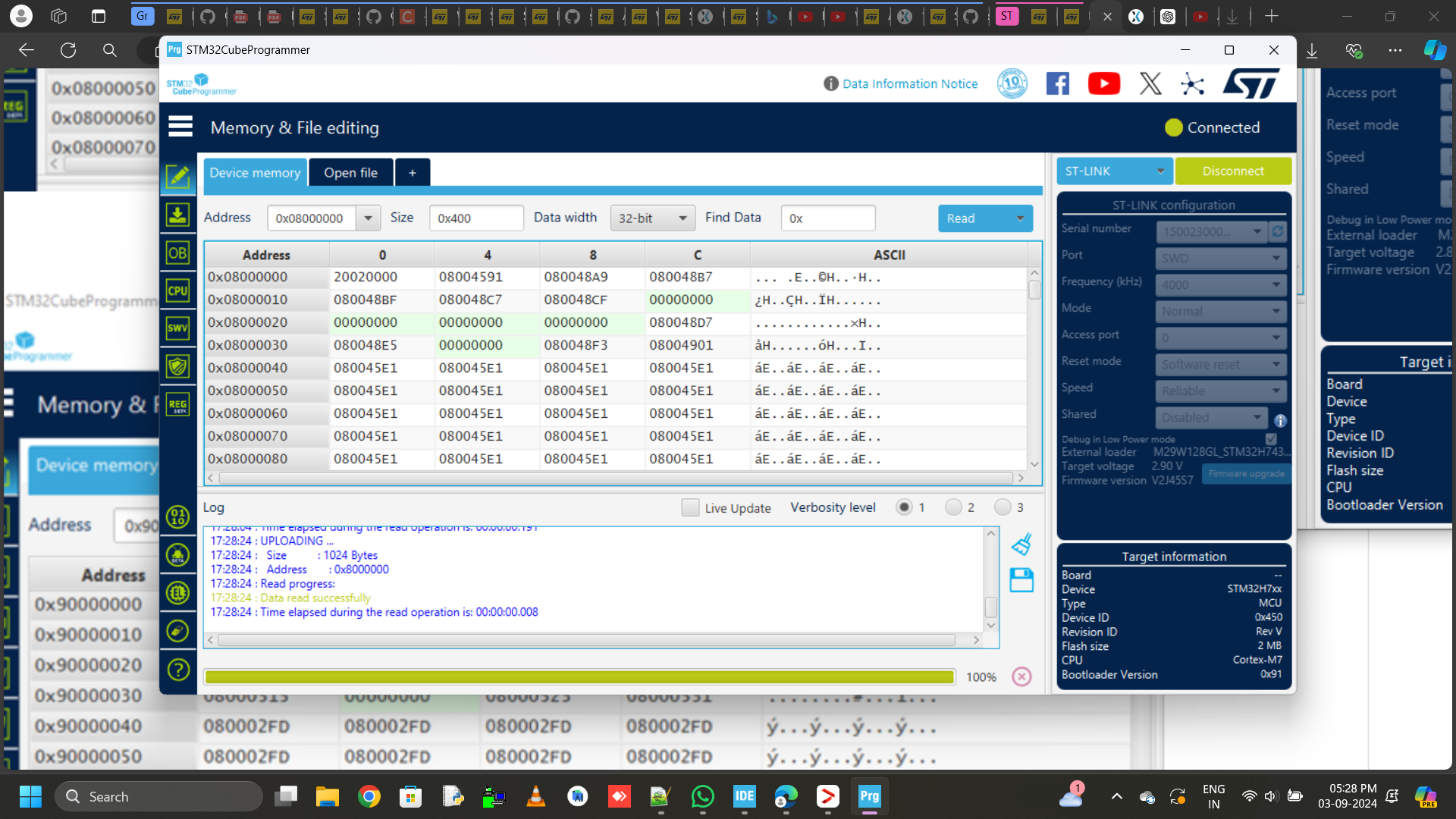Toggle Debug in Low Power mode
The image size is (1456, 819).
point(1271,438)
